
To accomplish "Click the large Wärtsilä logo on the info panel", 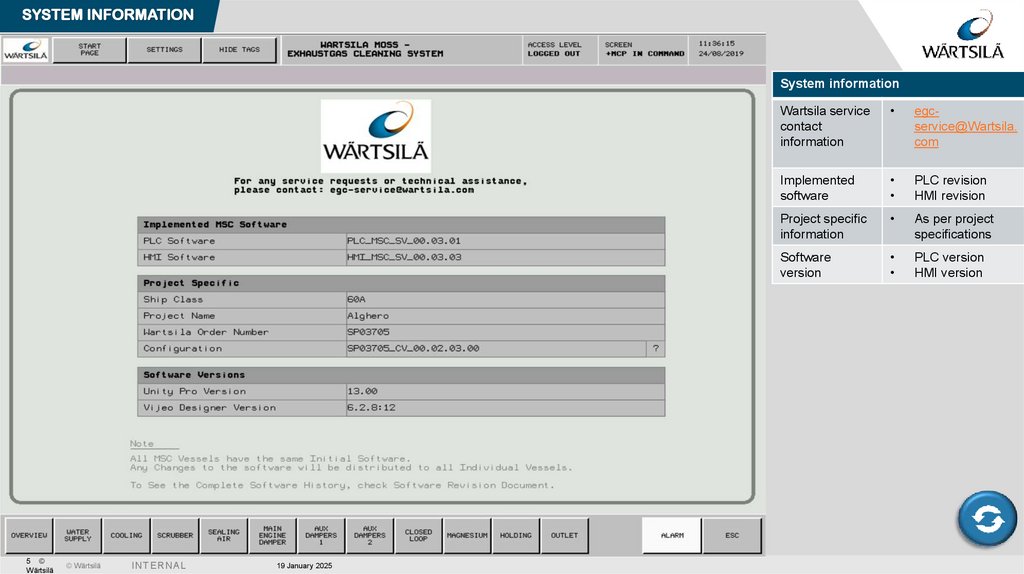I will (x=376, y=136).
